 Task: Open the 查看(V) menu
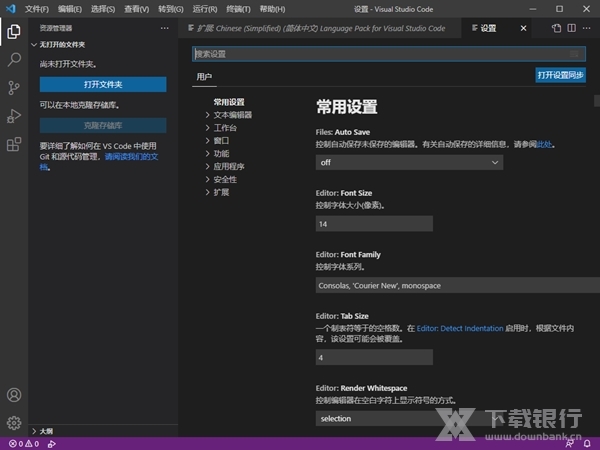coord(137,9)
